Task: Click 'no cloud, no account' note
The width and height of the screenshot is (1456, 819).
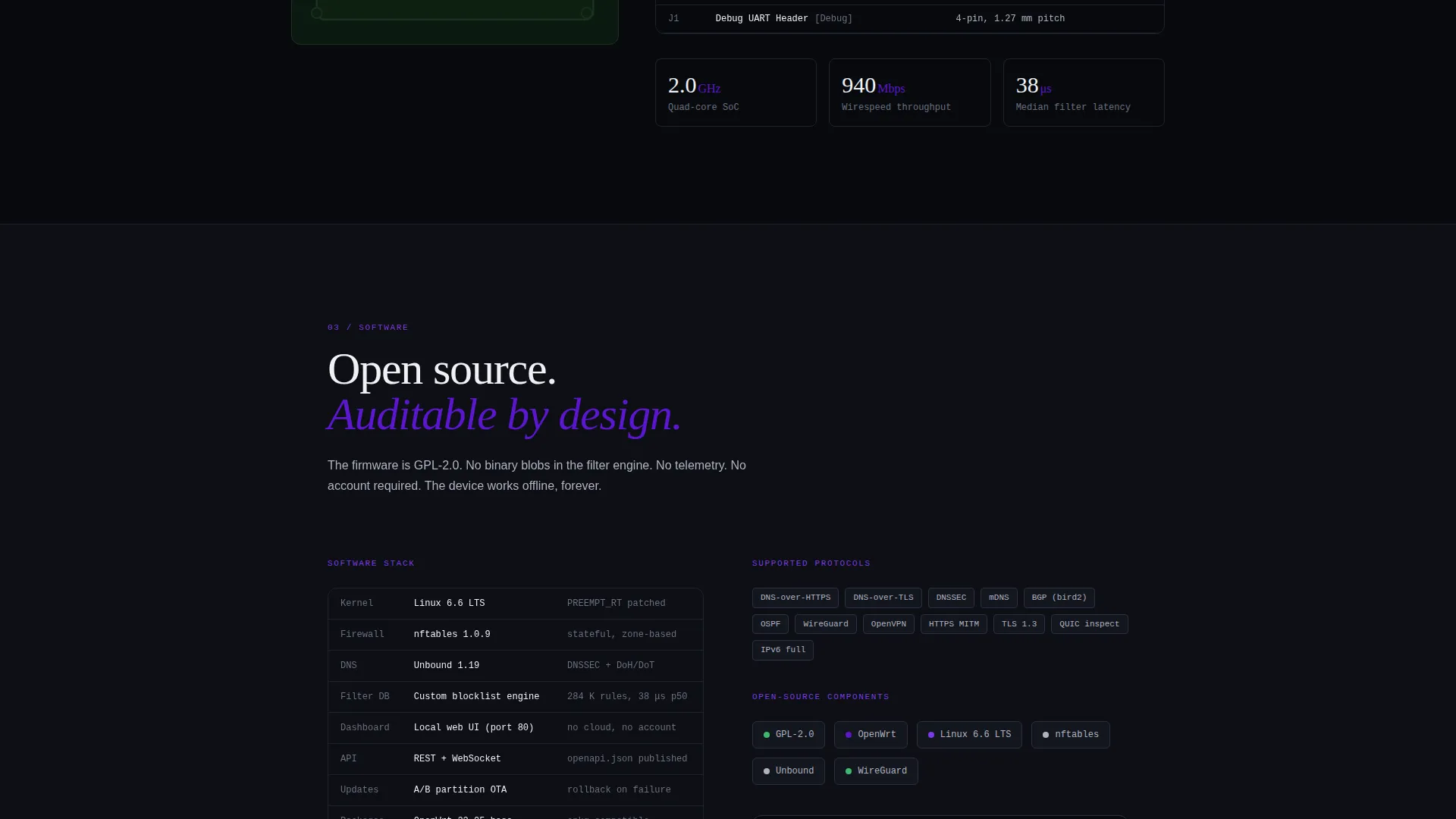Action: [622, 728]
